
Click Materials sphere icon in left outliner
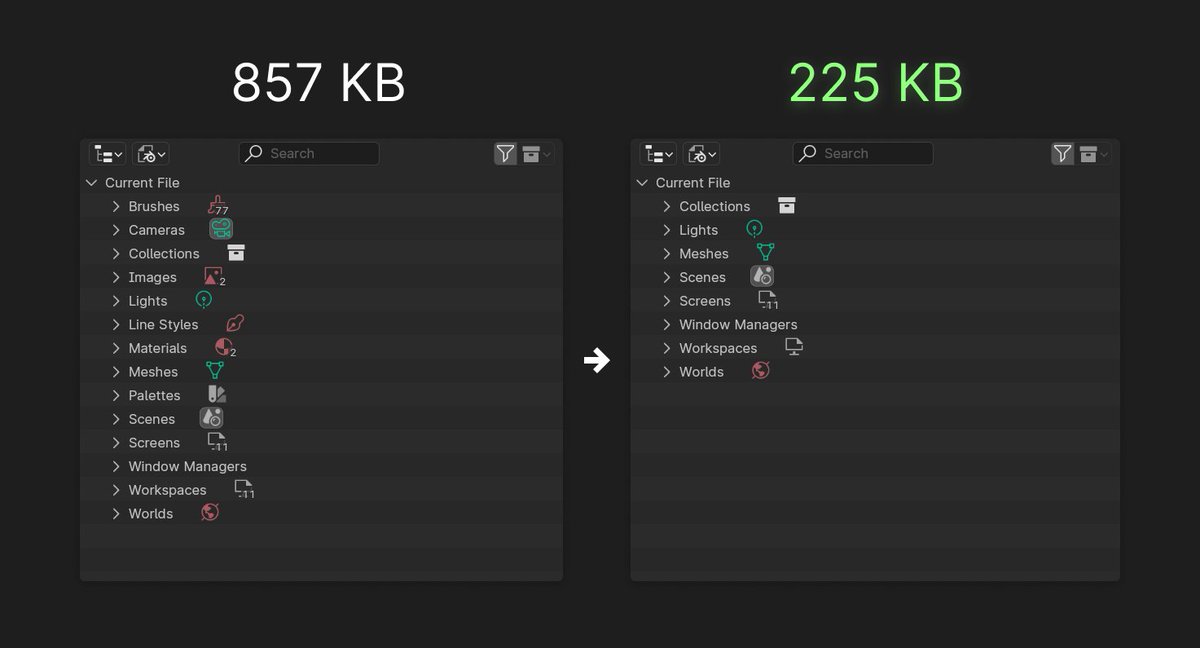pyautogui.click(x=225, y=348)
